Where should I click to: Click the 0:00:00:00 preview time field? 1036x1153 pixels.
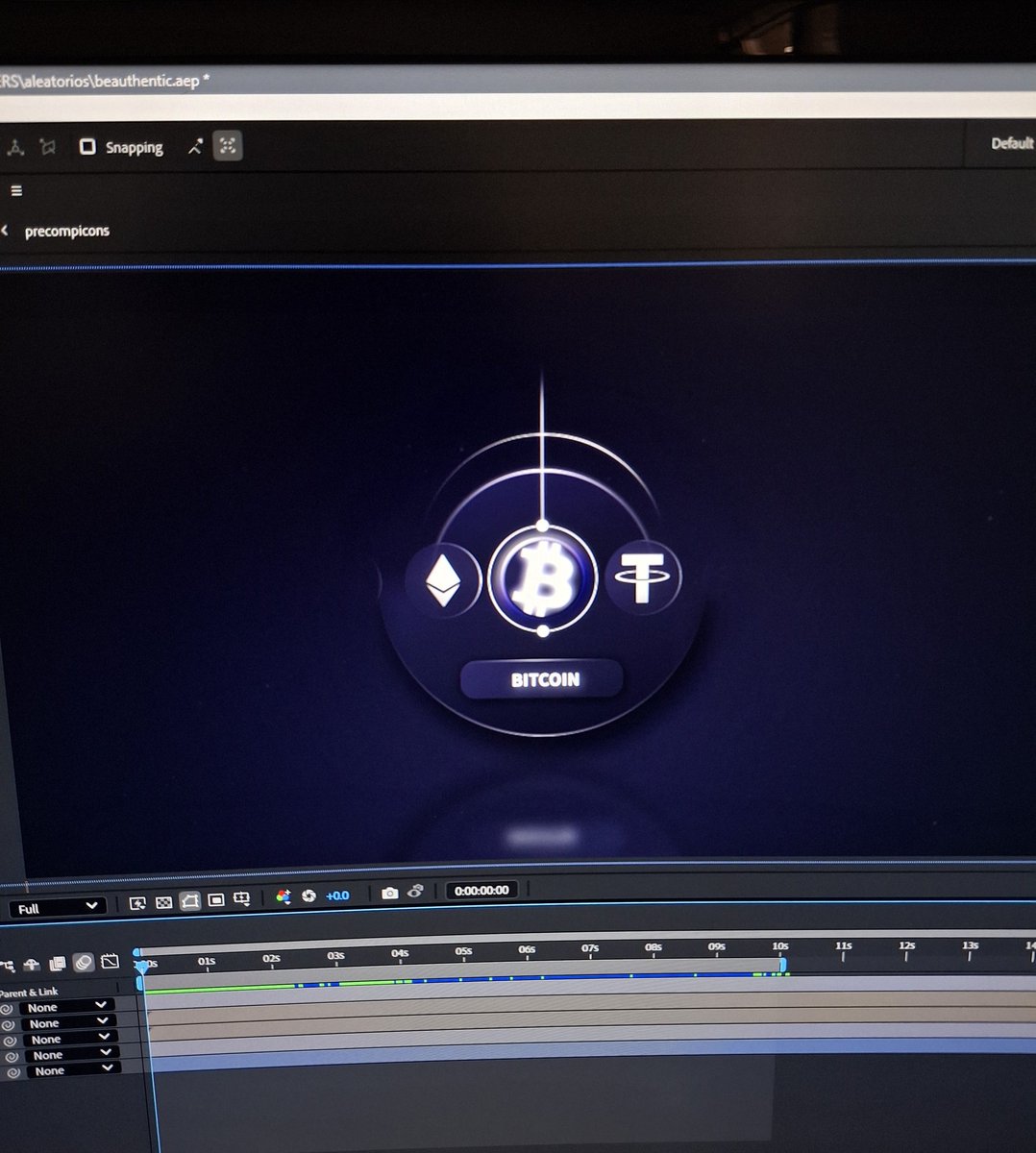tap(481, 891)
